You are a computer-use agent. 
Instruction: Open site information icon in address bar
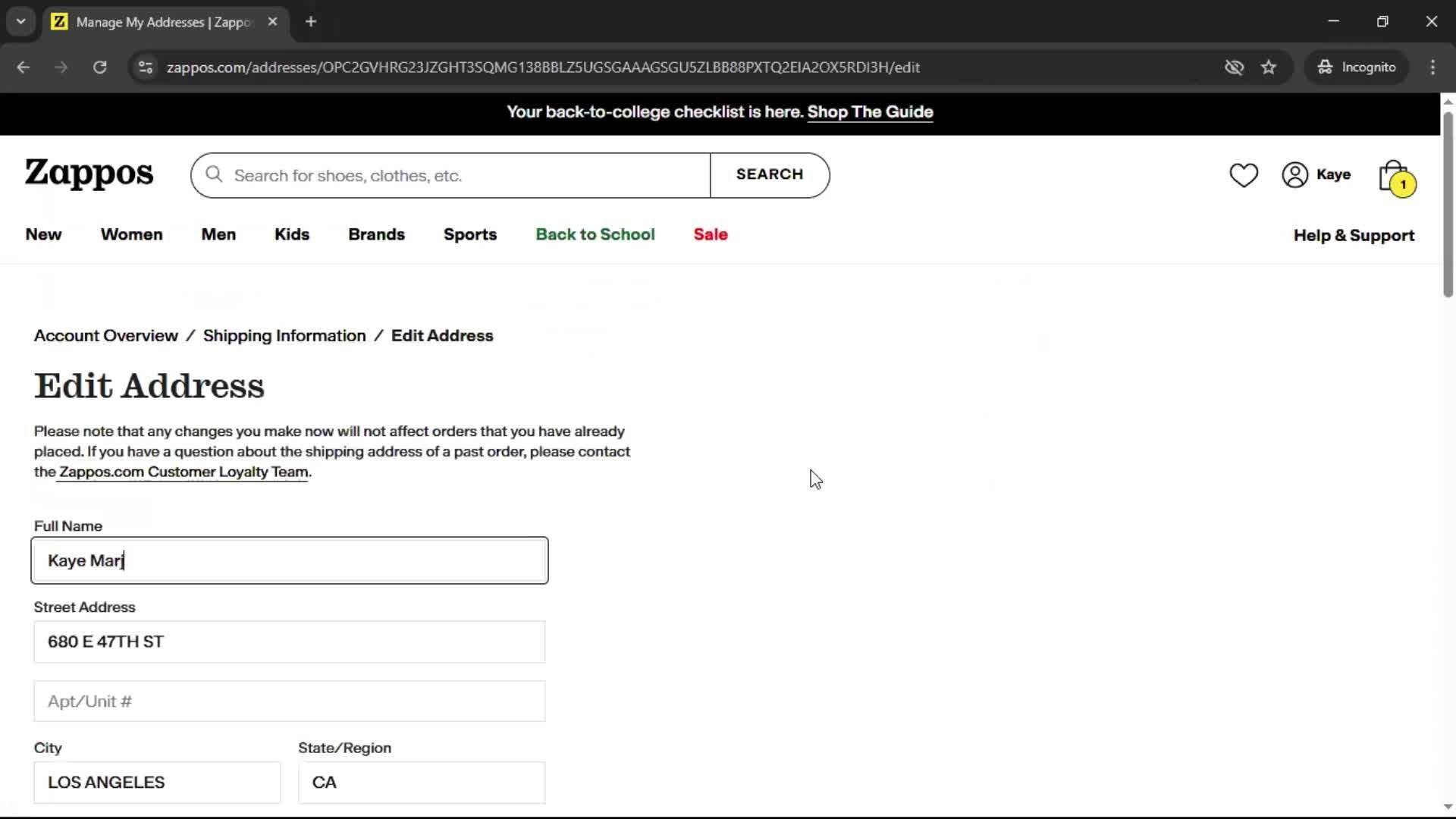click(146, 67)
